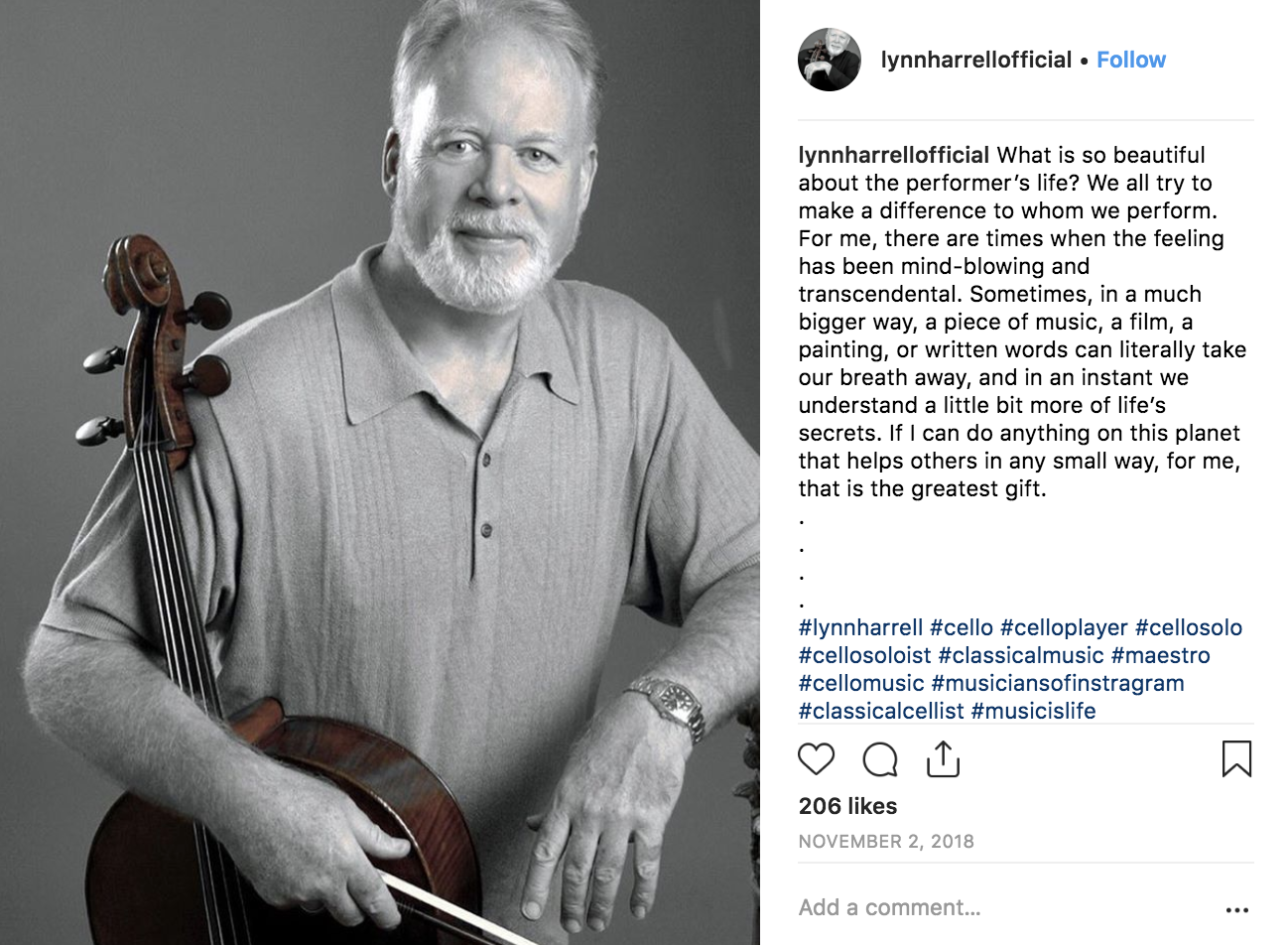This screenshot has width=1288, height=945.
Task: Save the post with the bookmark icon
Action: (x=1236, y=759)
